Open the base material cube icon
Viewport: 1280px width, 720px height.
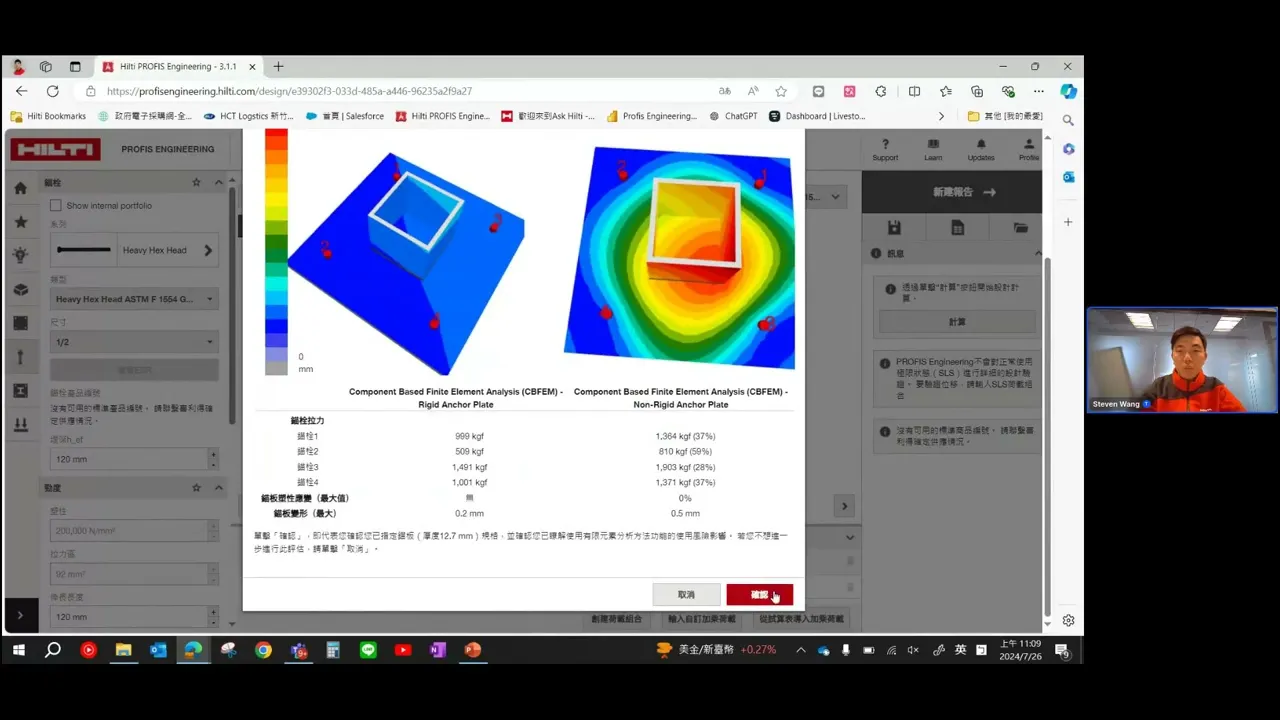(x=20, y=289)
